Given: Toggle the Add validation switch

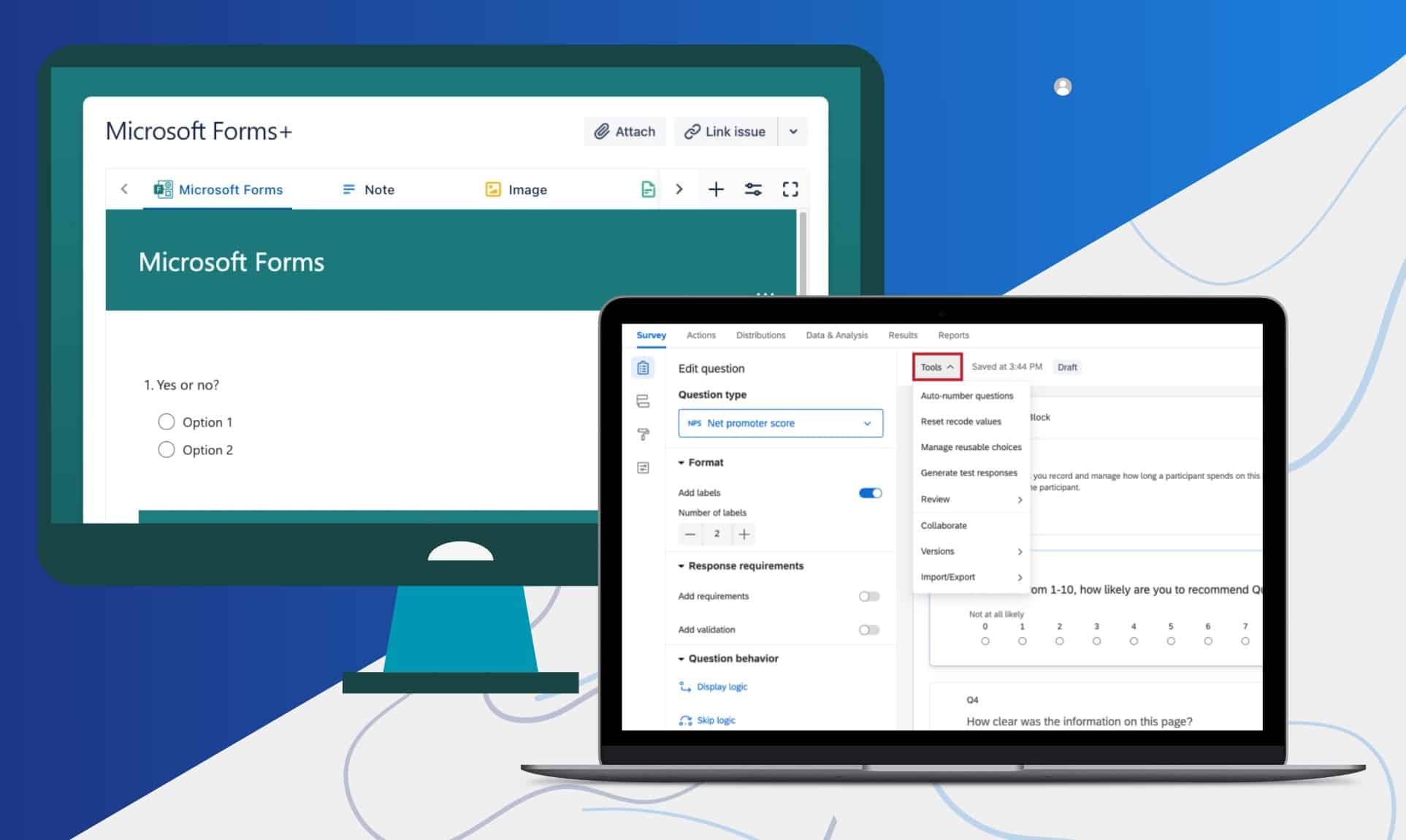Looking at the screenshot, I should (869, 629).
